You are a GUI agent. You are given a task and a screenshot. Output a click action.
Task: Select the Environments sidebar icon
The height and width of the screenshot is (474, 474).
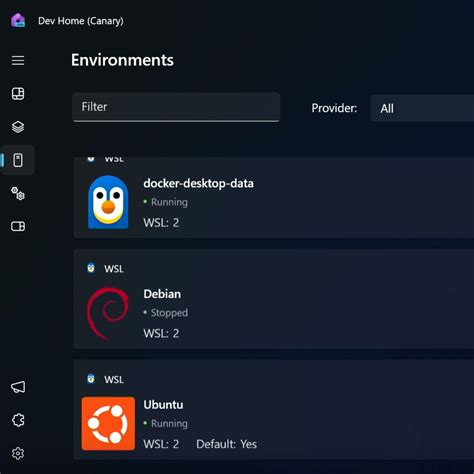click(x=18, y=160)
